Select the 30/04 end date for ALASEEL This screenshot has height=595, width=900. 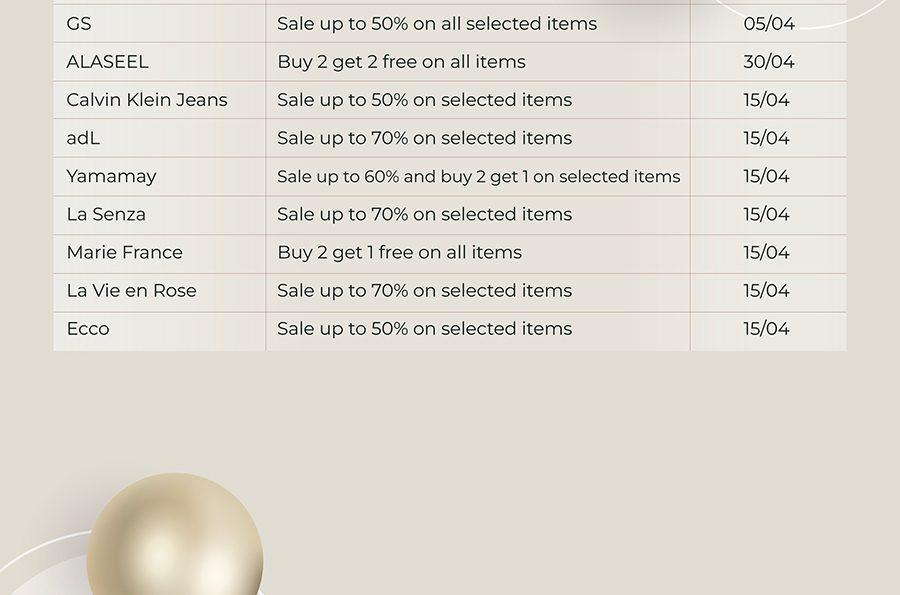(769, 61)
